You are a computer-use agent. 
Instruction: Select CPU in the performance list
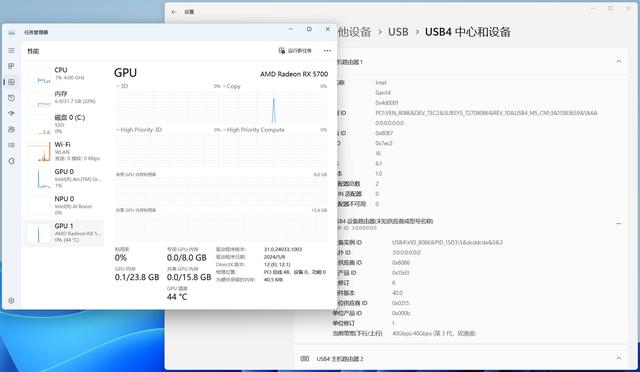click(x=64, y=74)
